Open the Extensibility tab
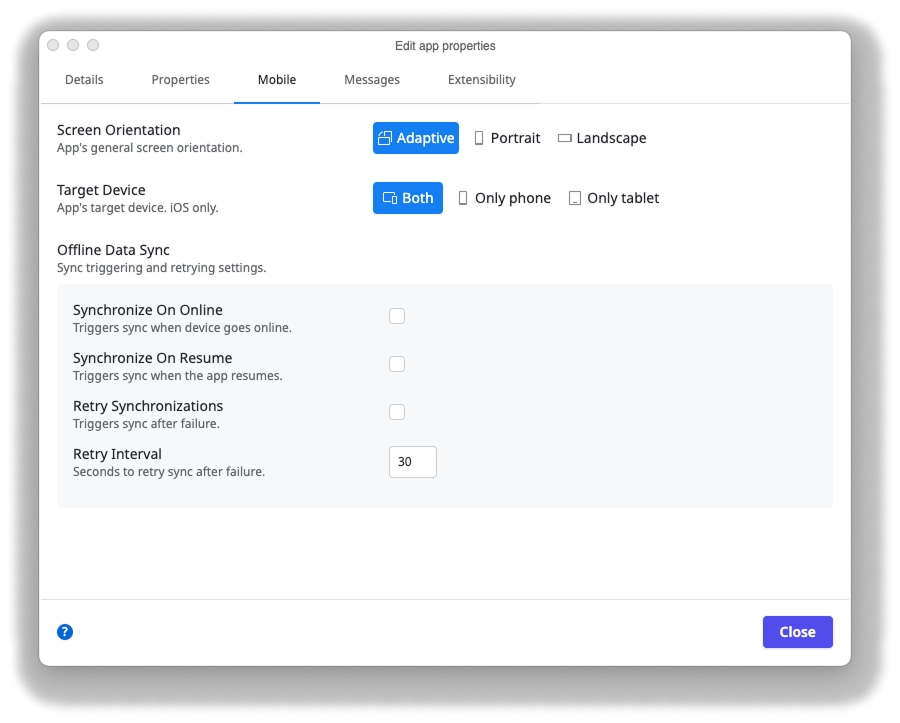Image resolution: width=900 pixels, height=723 pixels. [481, 79]
